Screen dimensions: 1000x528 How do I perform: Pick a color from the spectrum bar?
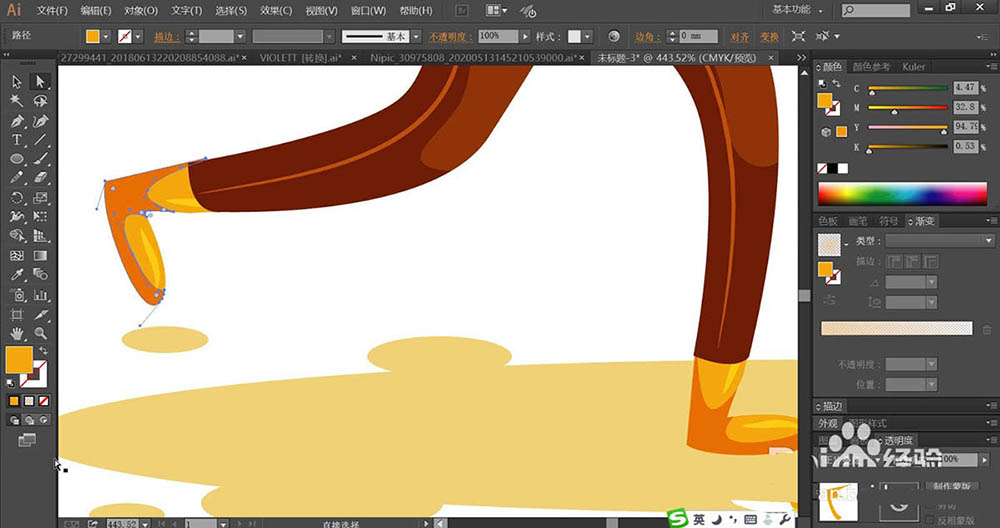[904, 194]
